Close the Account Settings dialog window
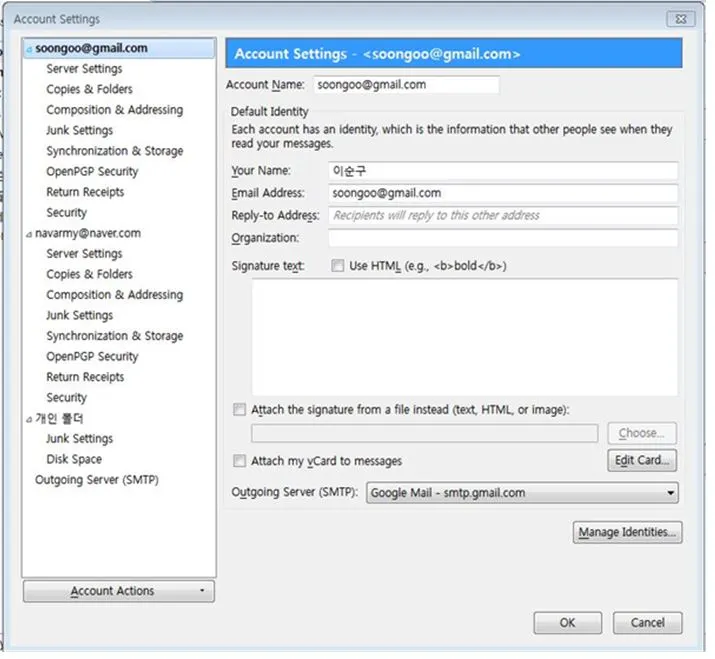The height and width of the screenshot is (659, 715). (x=681, y=19)
